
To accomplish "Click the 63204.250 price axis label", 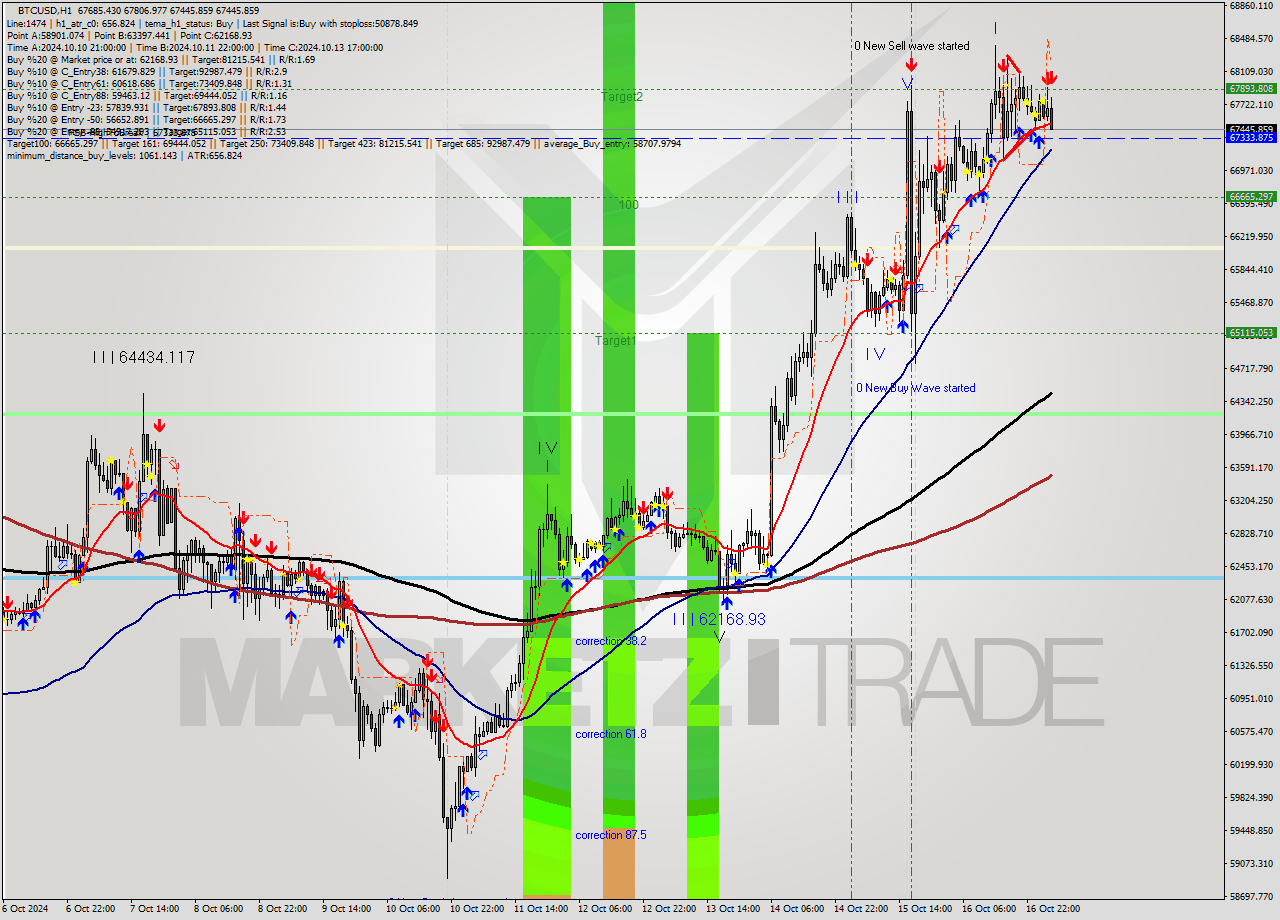I will (x=1251, y=501).
